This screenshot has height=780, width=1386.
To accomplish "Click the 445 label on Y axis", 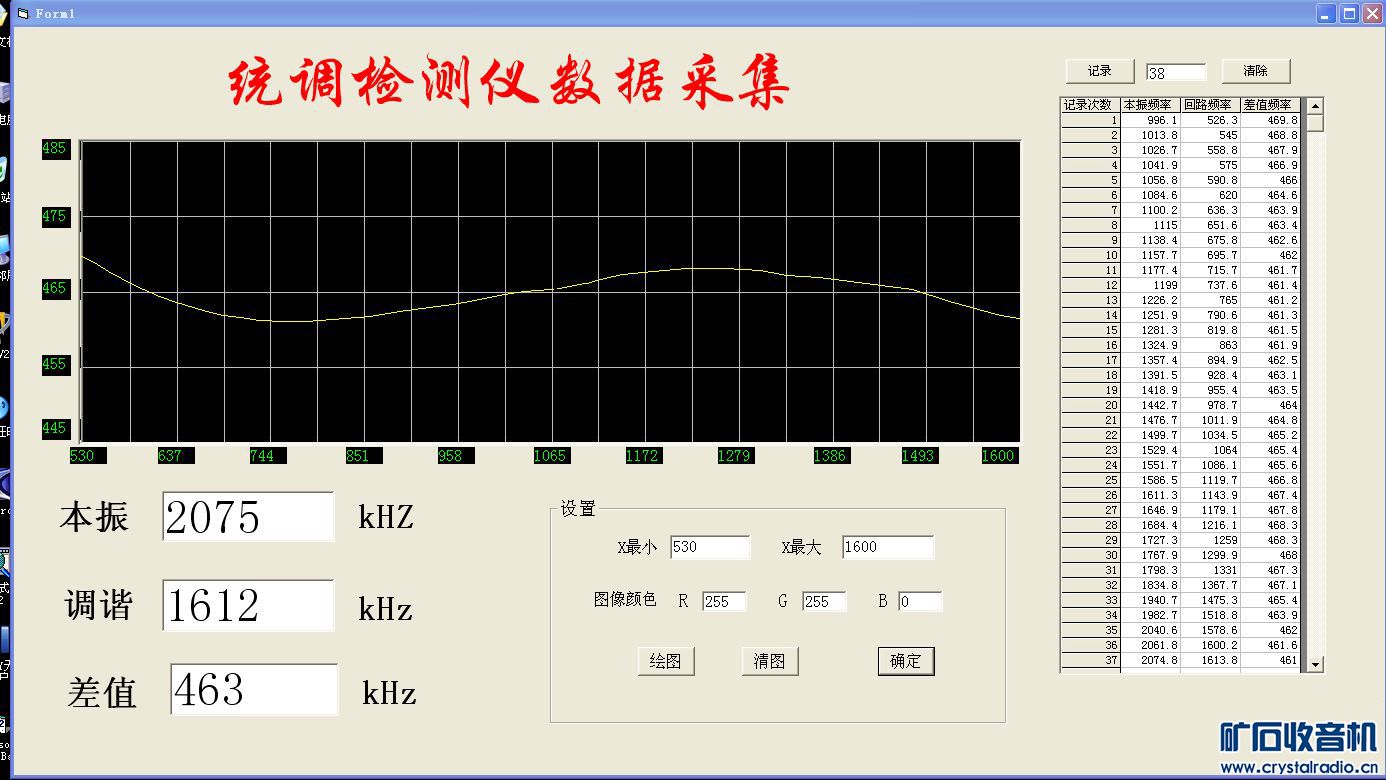I will click(x=54, y=428).
